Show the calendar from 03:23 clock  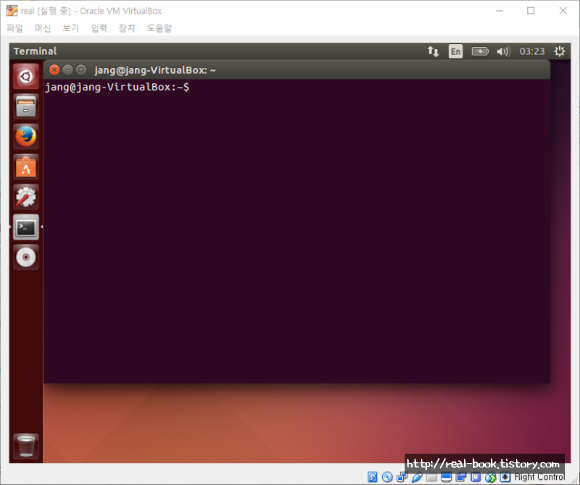point(532,51)
